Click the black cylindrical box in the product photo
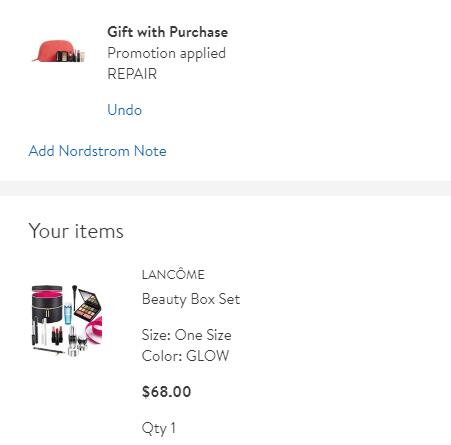451x445 pixels. tap(47, 303)
